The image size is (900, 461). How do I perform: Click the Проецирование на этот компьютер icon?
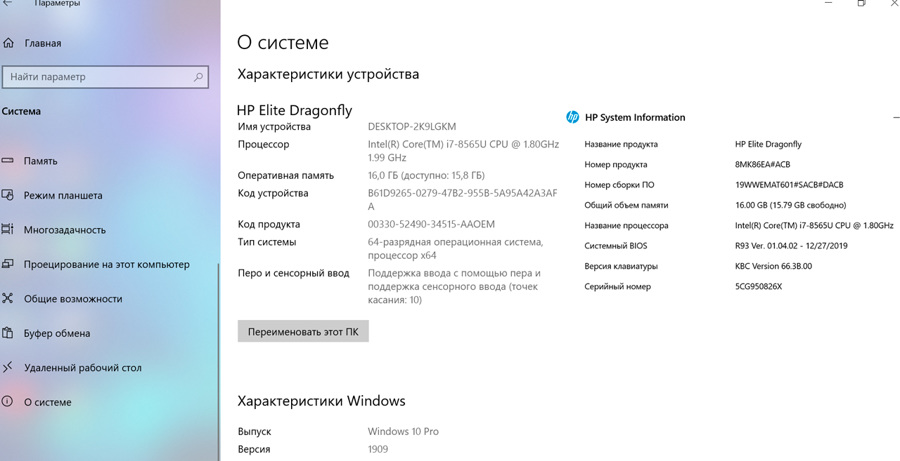(x=7, y=264)
